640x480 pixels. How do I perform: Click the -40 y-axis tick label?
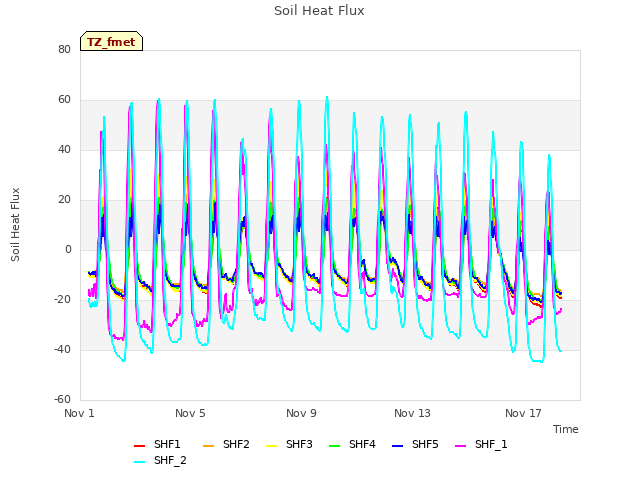coord(62,349)
